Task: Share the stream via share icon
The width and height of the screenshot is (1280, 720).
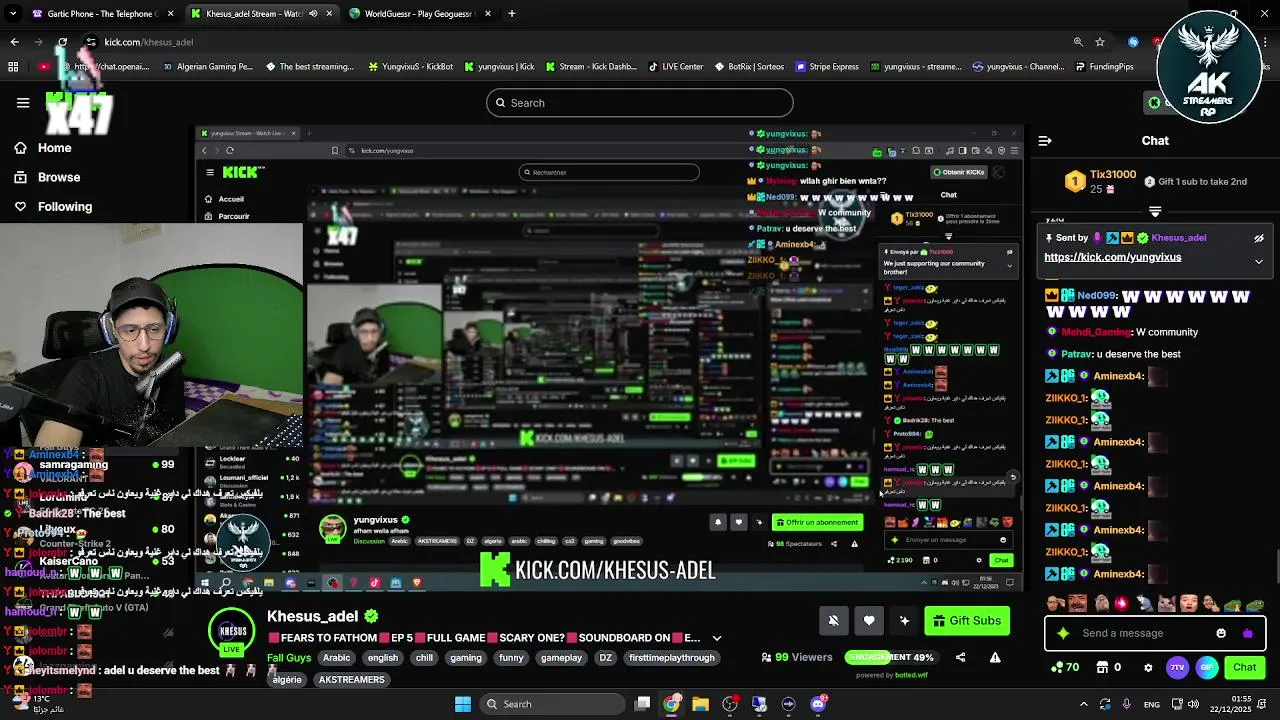Action: point(960,657)
